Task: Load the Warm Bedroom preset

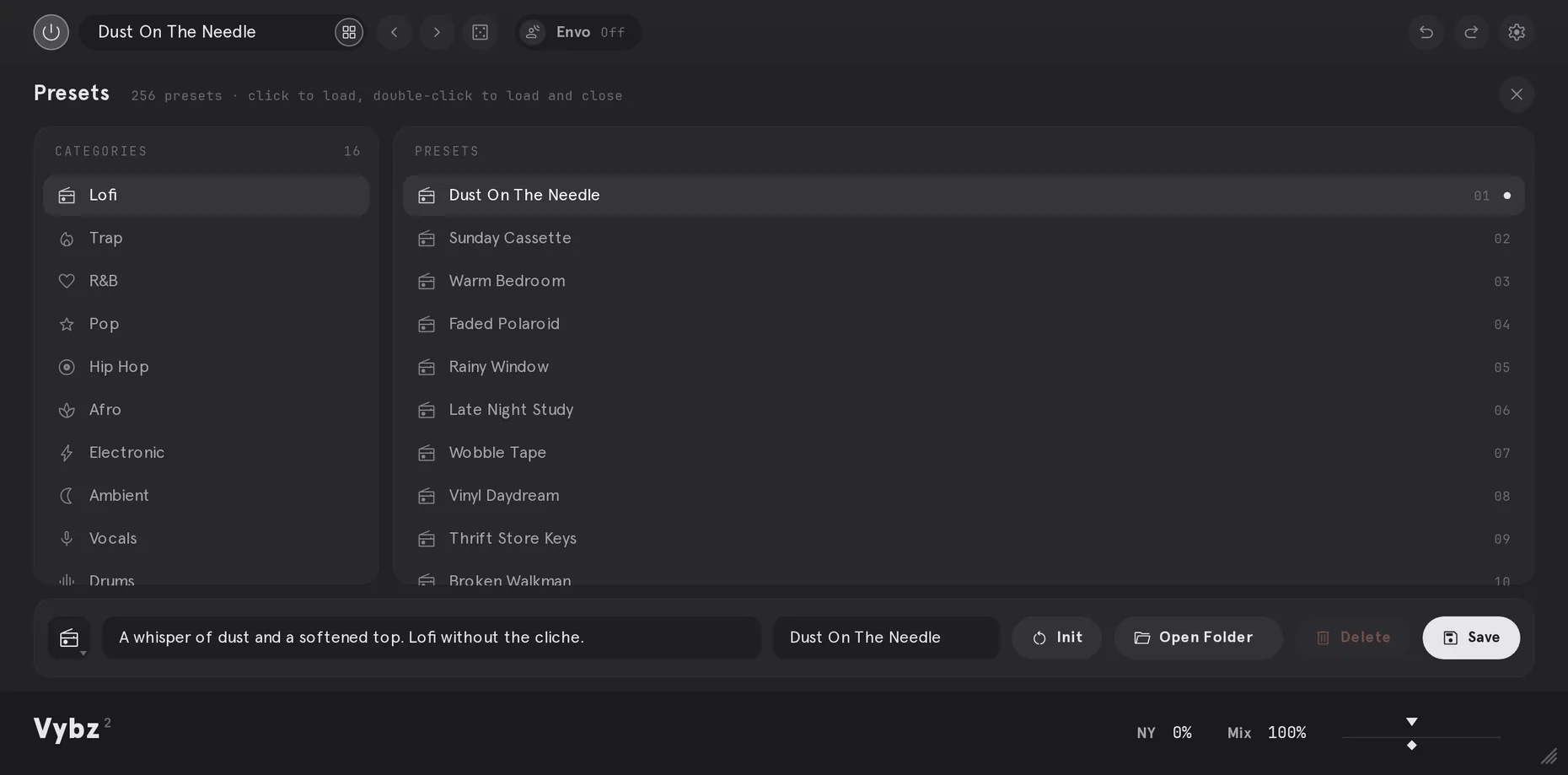Action: pos(964,282)
